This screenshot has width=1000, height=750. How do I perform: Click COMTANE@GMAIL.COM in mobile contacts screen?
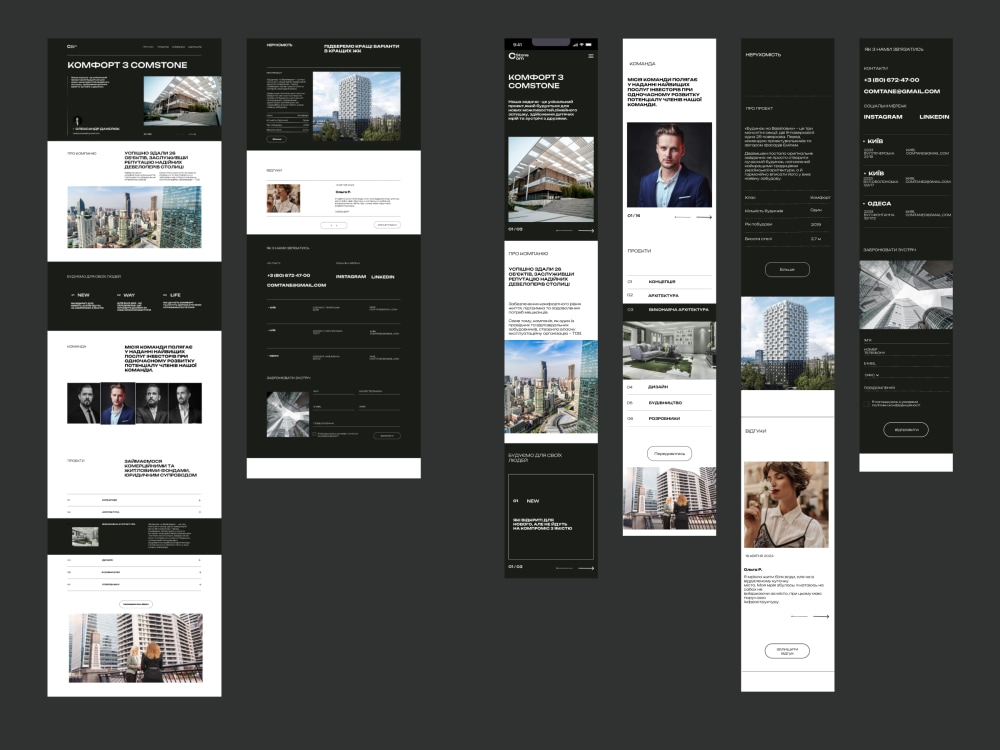click(902, 91)
